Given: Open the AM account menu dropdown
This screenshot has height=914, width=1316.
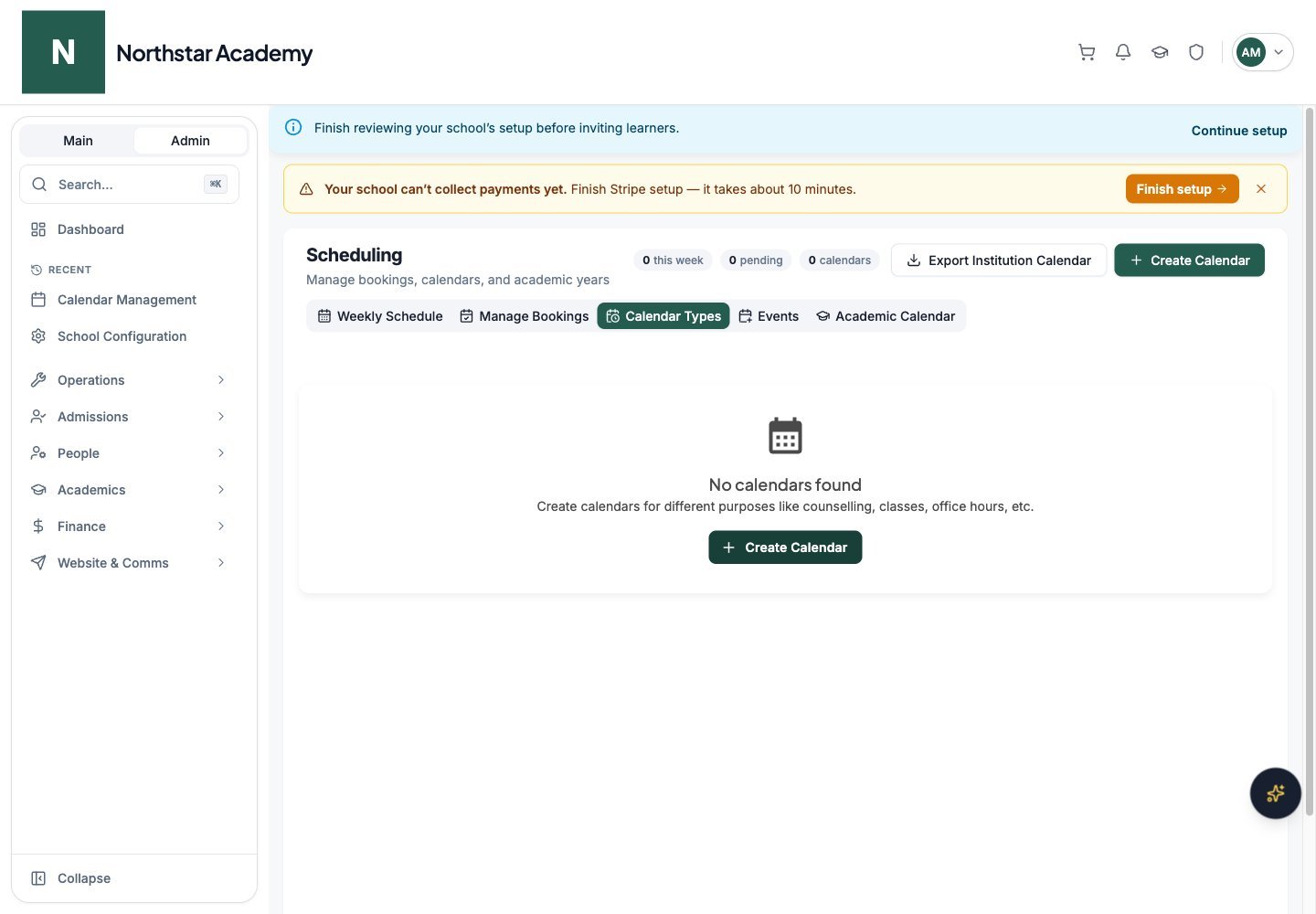Looking at the screenshot, I should (x=1262, y=52).
